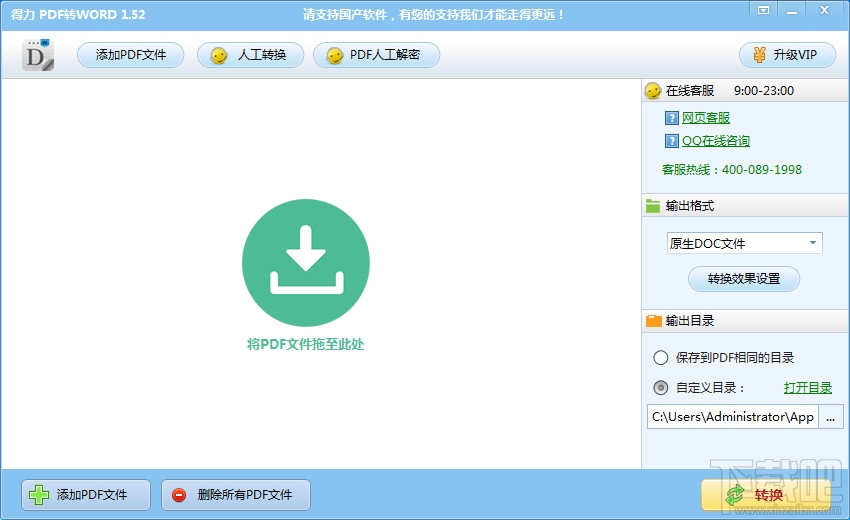Click the help icon beside 网页客服
The height and width of the screenshot is (520, 850).
click(x=672, y=118)
